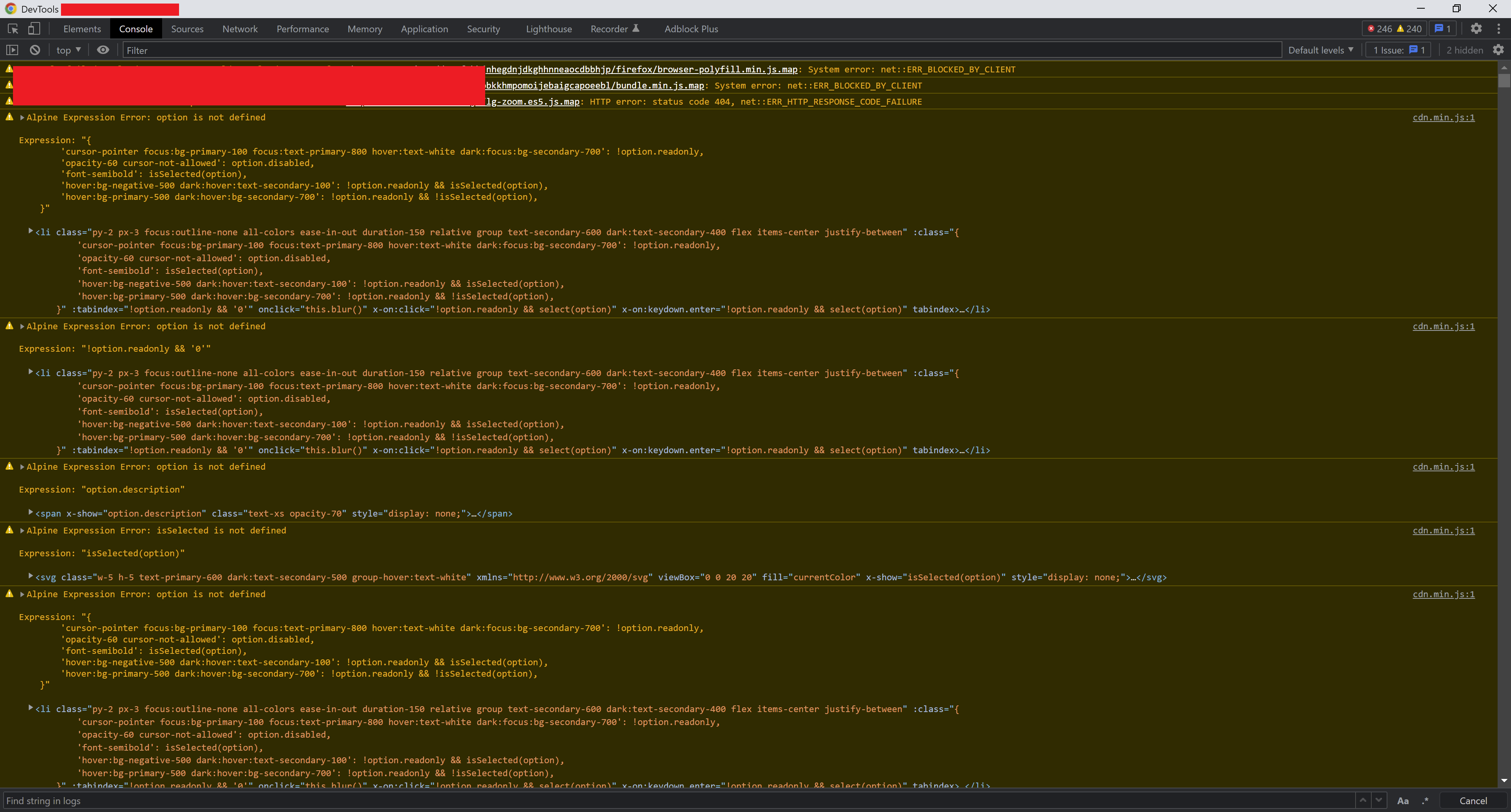Open the issues badge in the top toolbar

(1443, 29)
